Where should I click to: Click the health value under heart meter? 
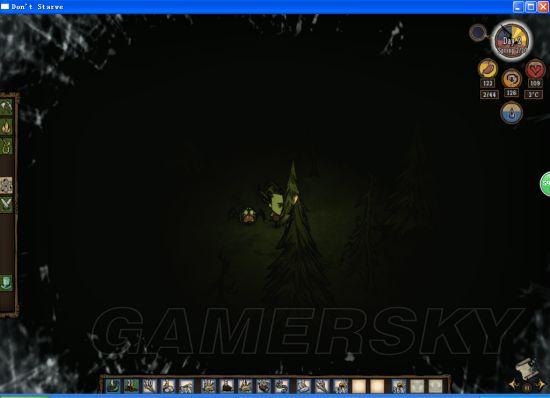coord(535,83)
